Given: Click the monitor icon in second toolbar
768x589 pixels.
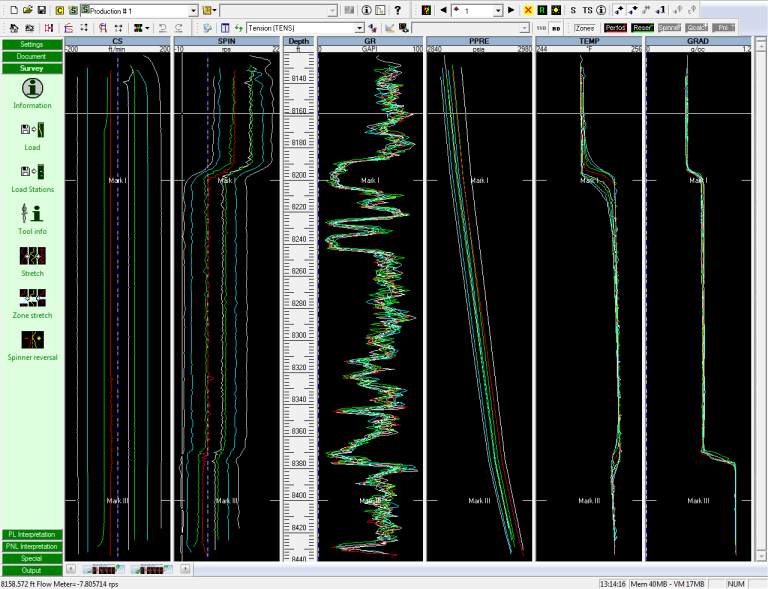Looking at the screenshot, I should 404,28.
